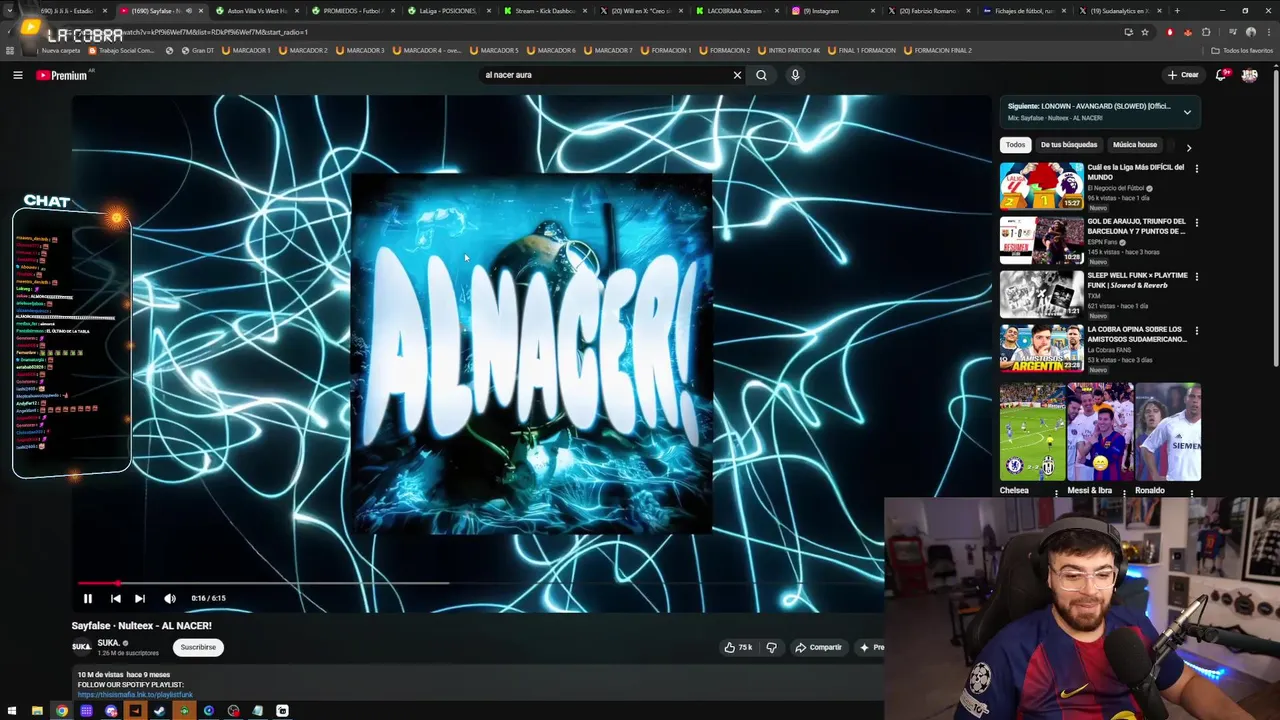Screen dimensions: 1280x720
Task: Clear the search box with the X
Action: pyautogui.click(x=737, y=75)
